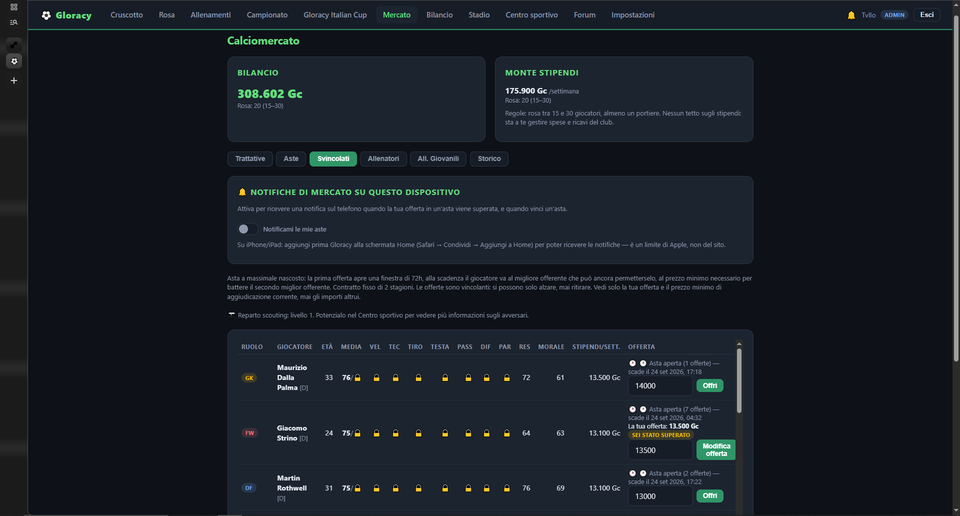Screen dimensions: 960x516
Task: Click the PASS lock in Martin Rothwell row
Action: click(x=468, y=488)
